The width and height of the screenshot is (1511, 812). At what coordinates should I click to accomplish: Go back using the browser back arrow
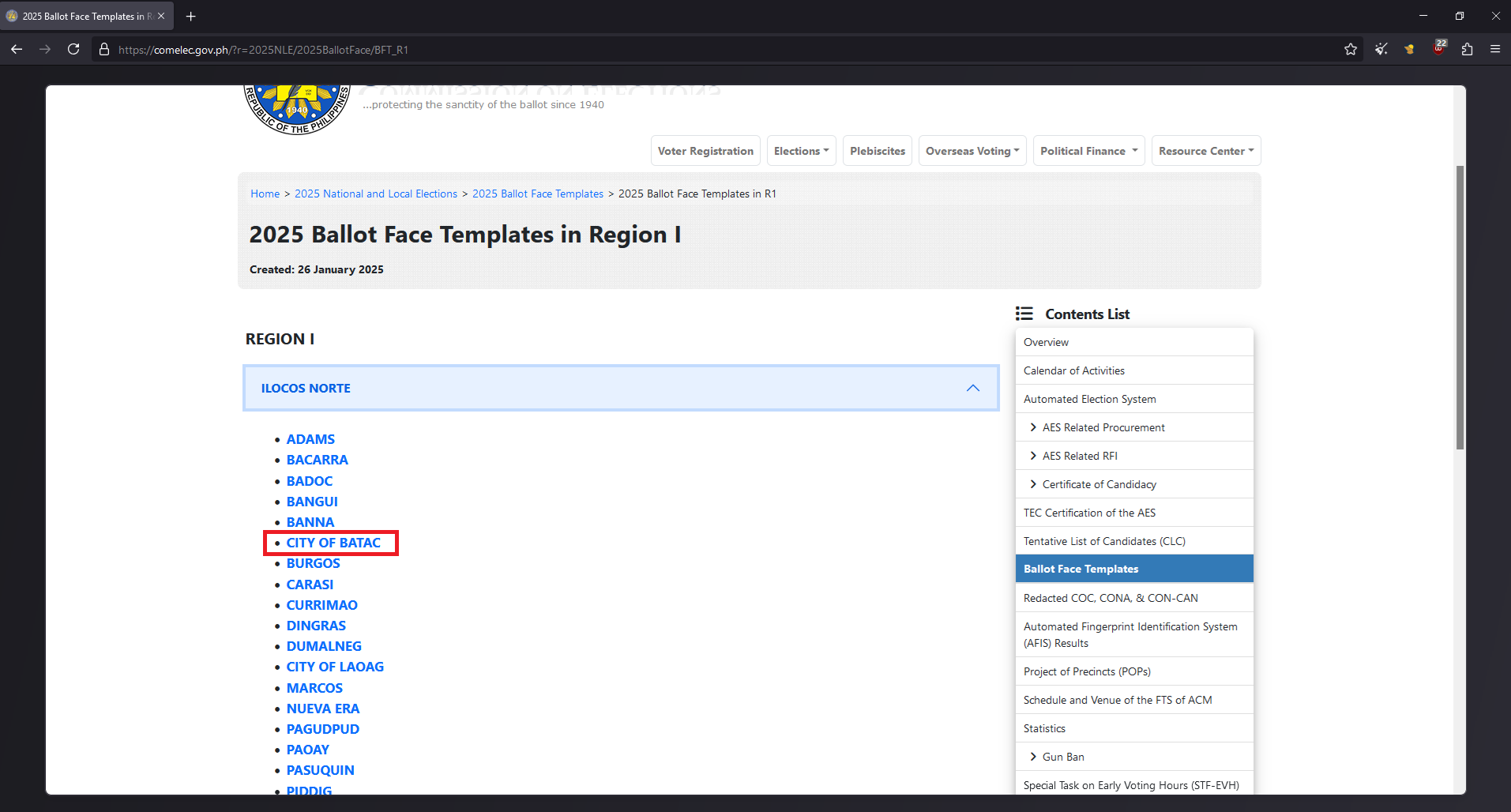pyautogui.click(x=17, y=49)
